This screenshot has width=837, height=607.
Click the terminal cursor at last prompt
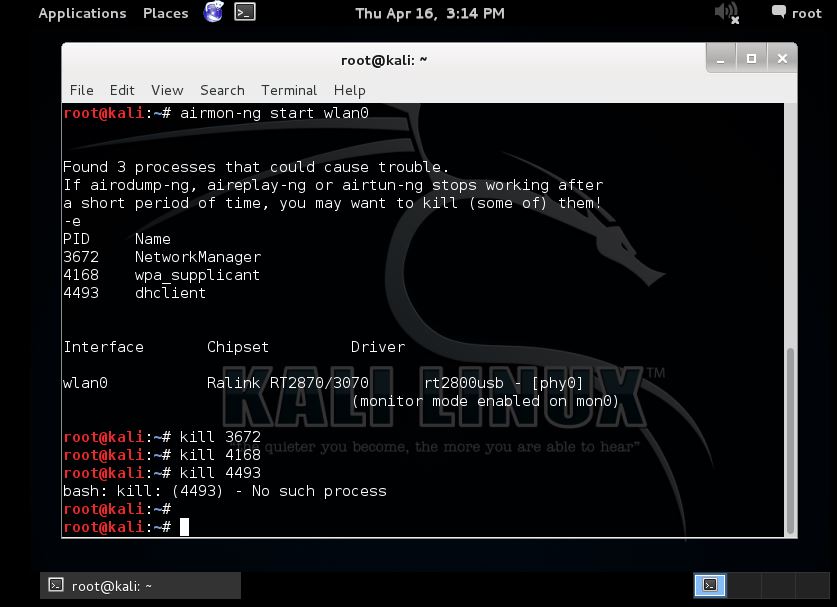pyautogui.click(x=185, y=527)
